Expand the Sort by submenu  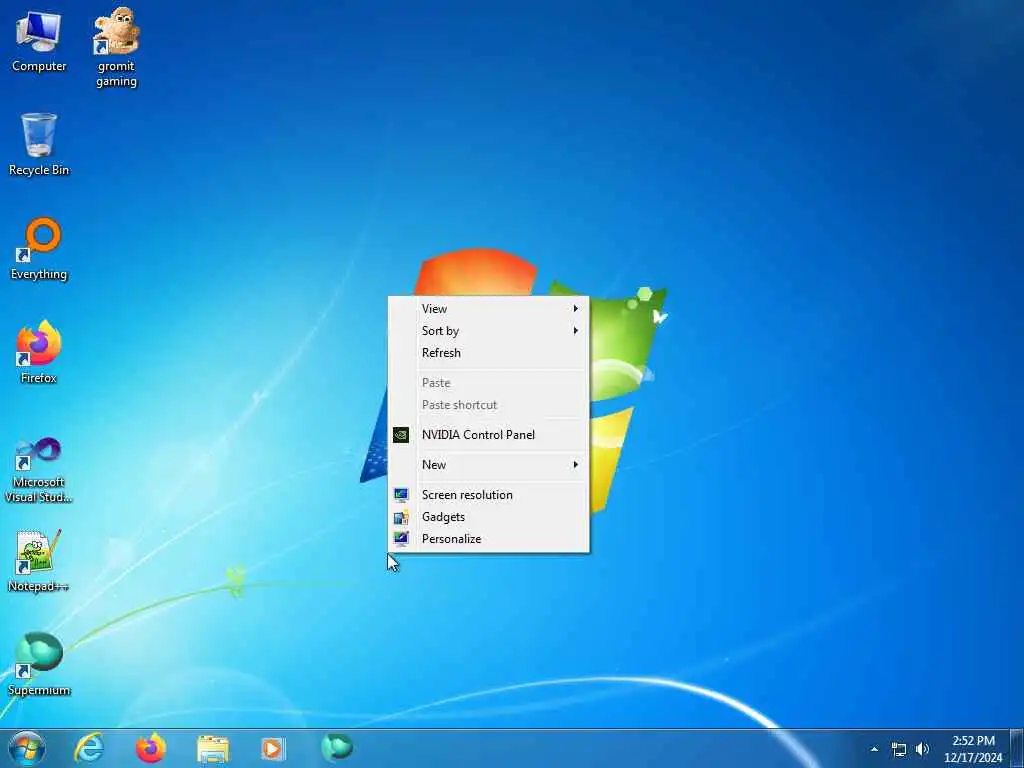click(x=488, y=331)
